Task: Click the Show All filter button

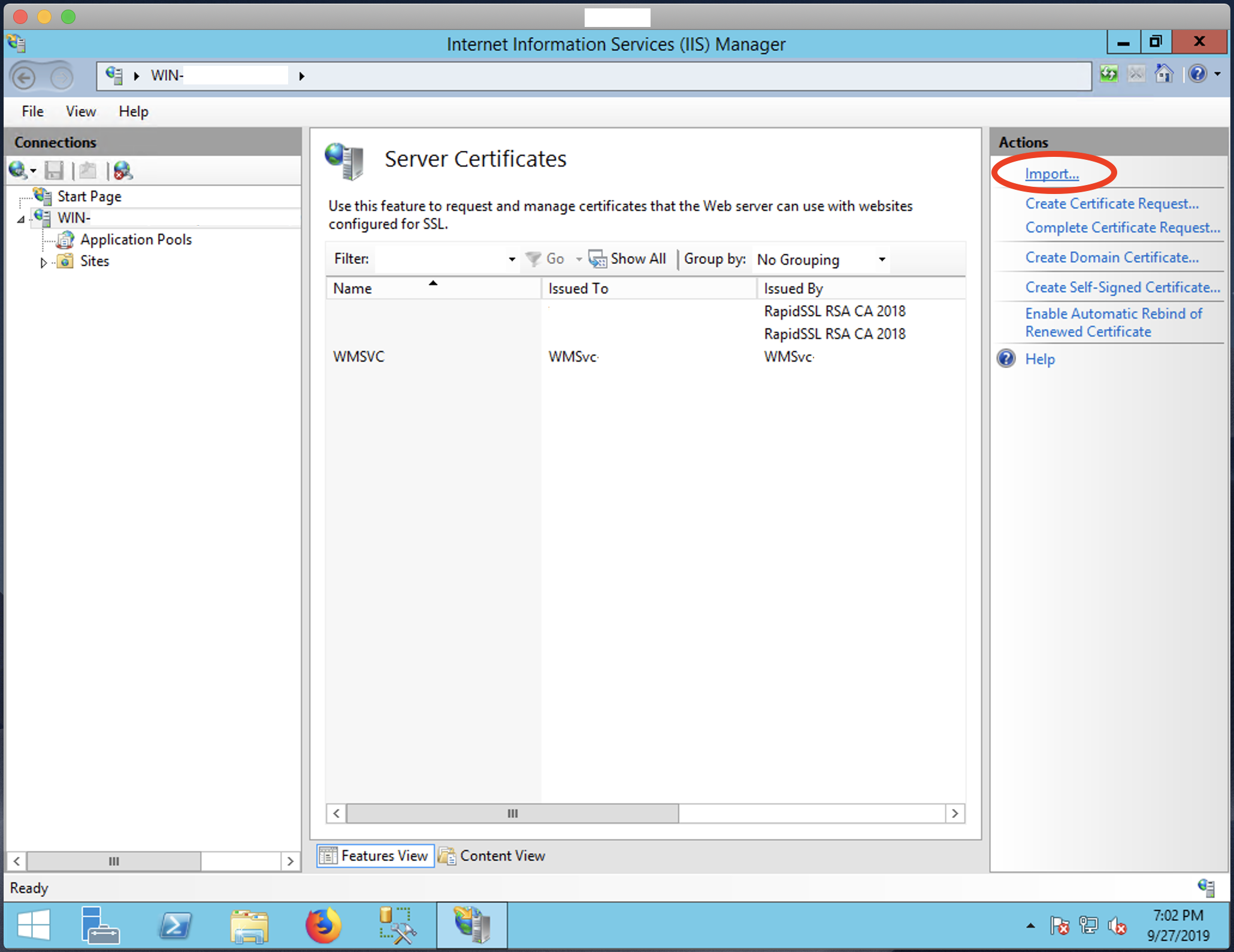Action: pyautogui.click(x=628, y=259)
